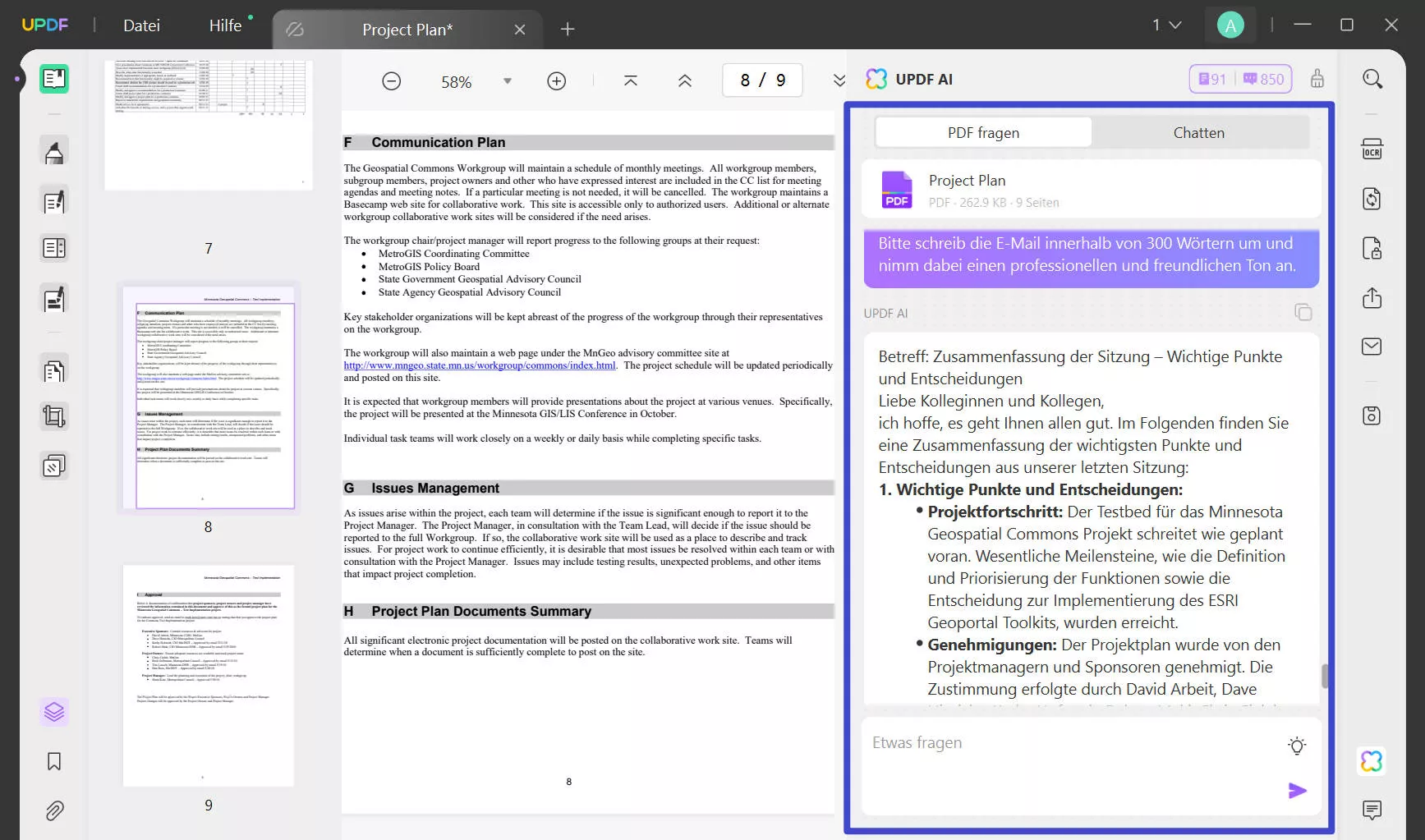Select the crop pages tool
1425x840 pixels.
click(x=53, y=415)
